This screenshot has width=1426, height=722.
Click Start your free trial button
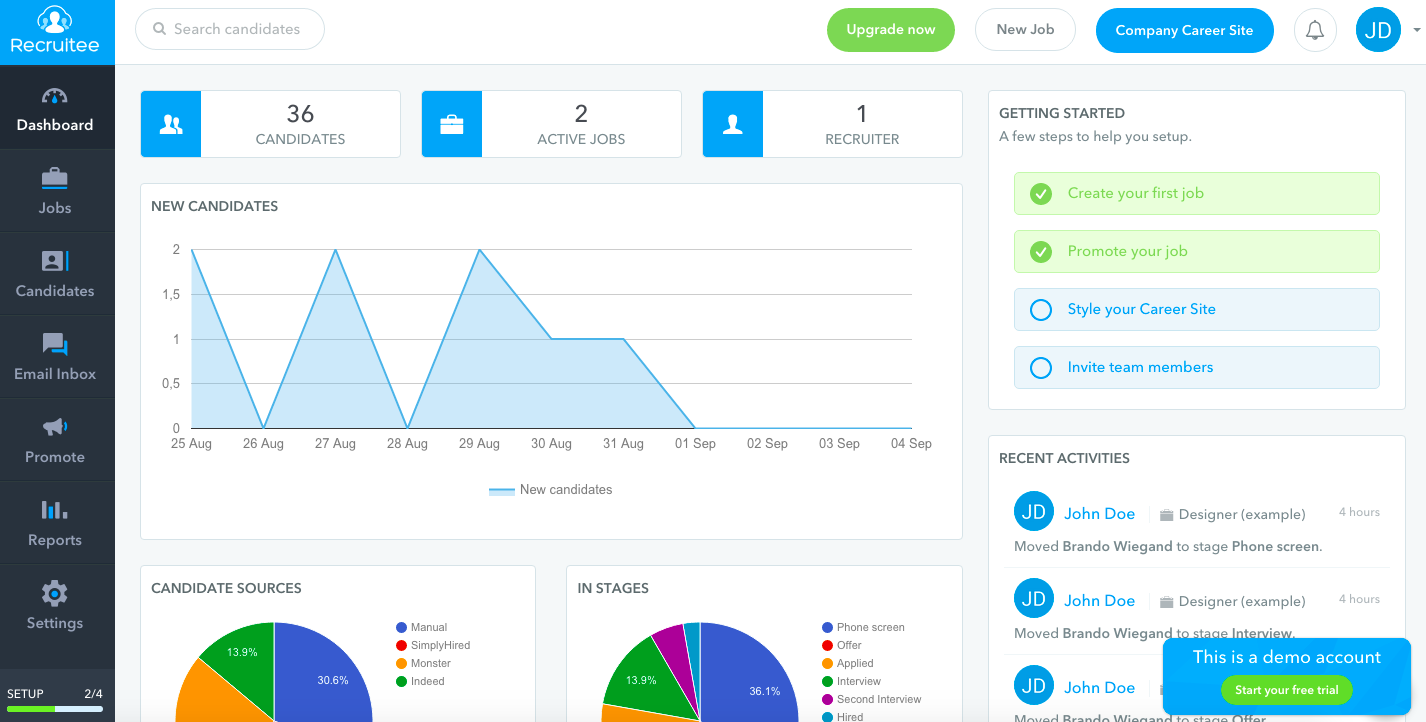(1286, 690)
